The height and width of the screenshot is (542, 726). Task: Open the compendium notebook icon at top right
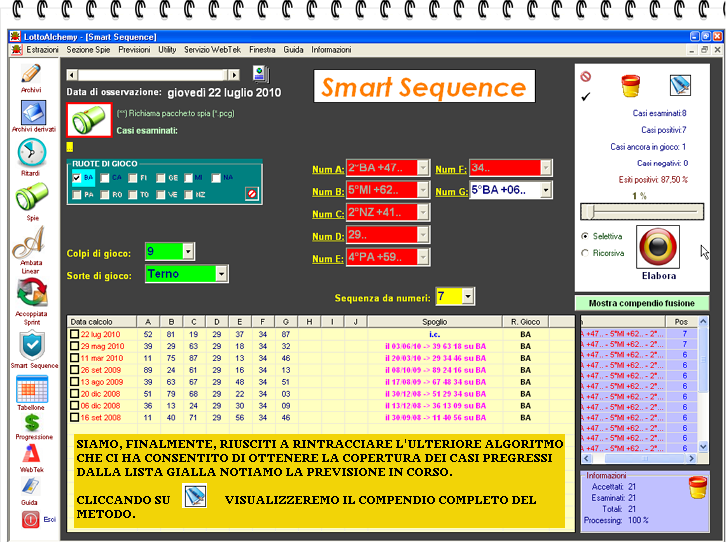pos(680,85)
